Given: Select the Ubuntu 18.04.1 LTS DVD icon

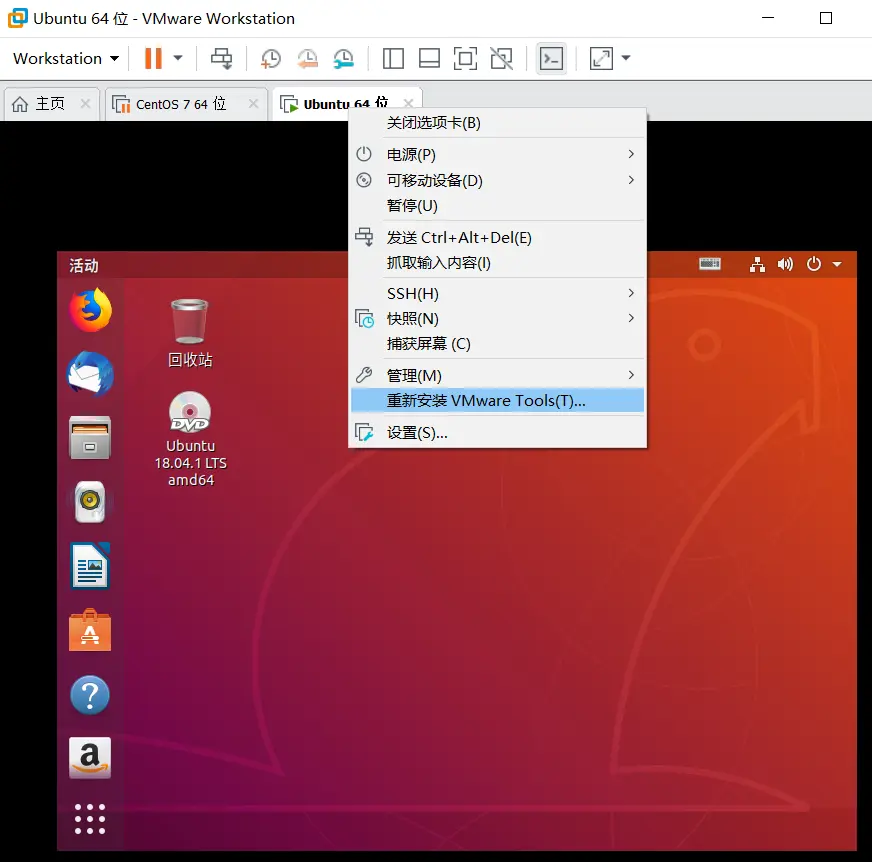Looking at the screenshot, I should pyautogui.click(x=190, y=439).
